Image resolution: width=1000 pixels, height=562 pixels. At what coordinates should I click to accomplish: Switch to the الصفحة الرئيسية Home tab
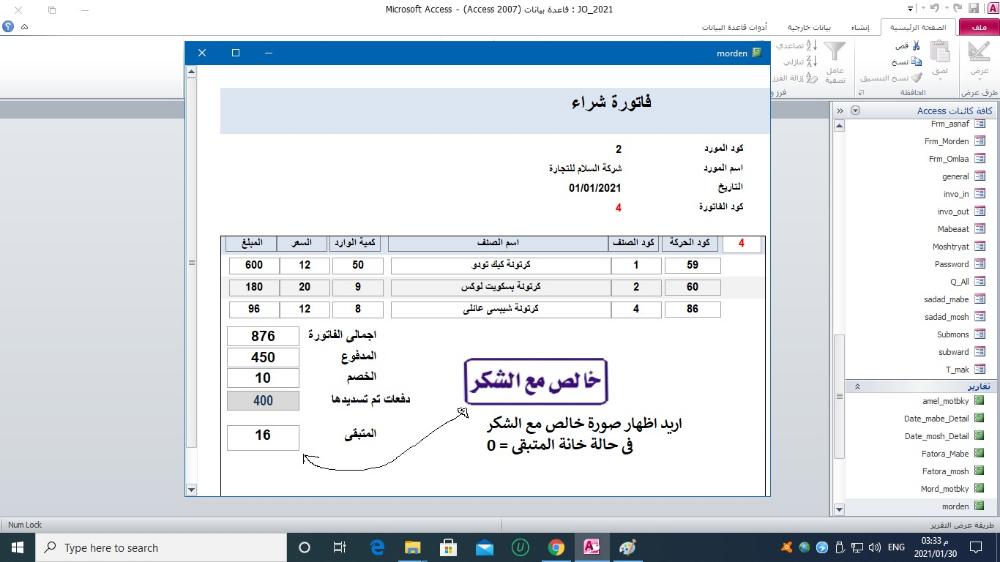pyautogui.click(x=918, y=27)
